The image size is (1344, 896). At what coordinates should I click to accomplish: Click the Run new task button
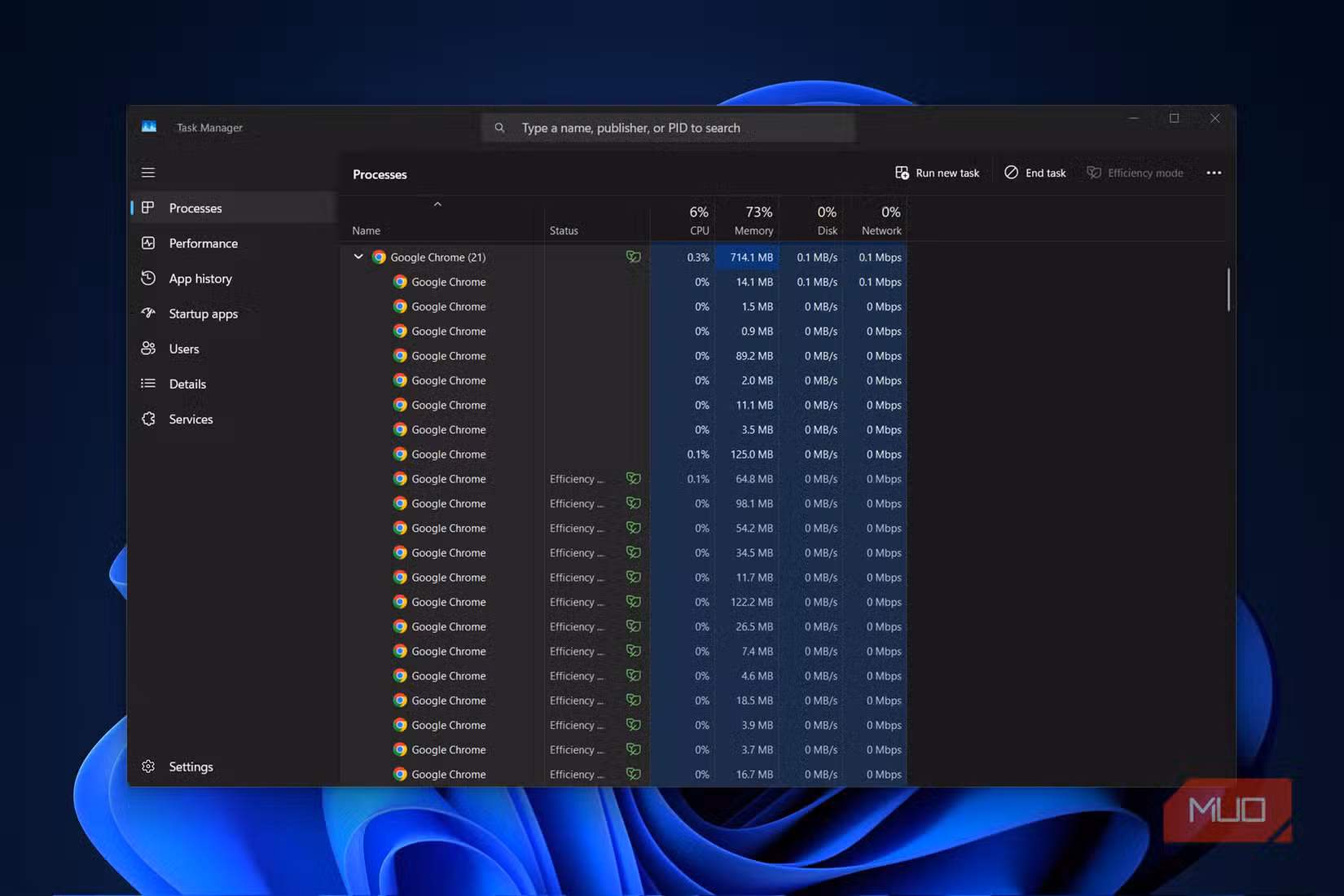point(938,173)
